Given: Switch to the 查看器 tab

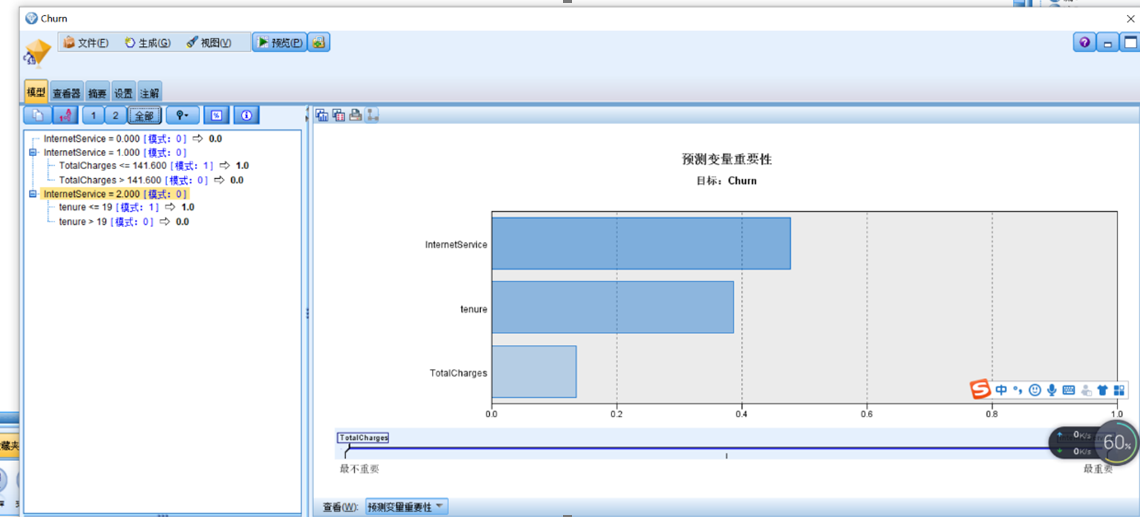Looking at the screenshot, I should (67, 93).
